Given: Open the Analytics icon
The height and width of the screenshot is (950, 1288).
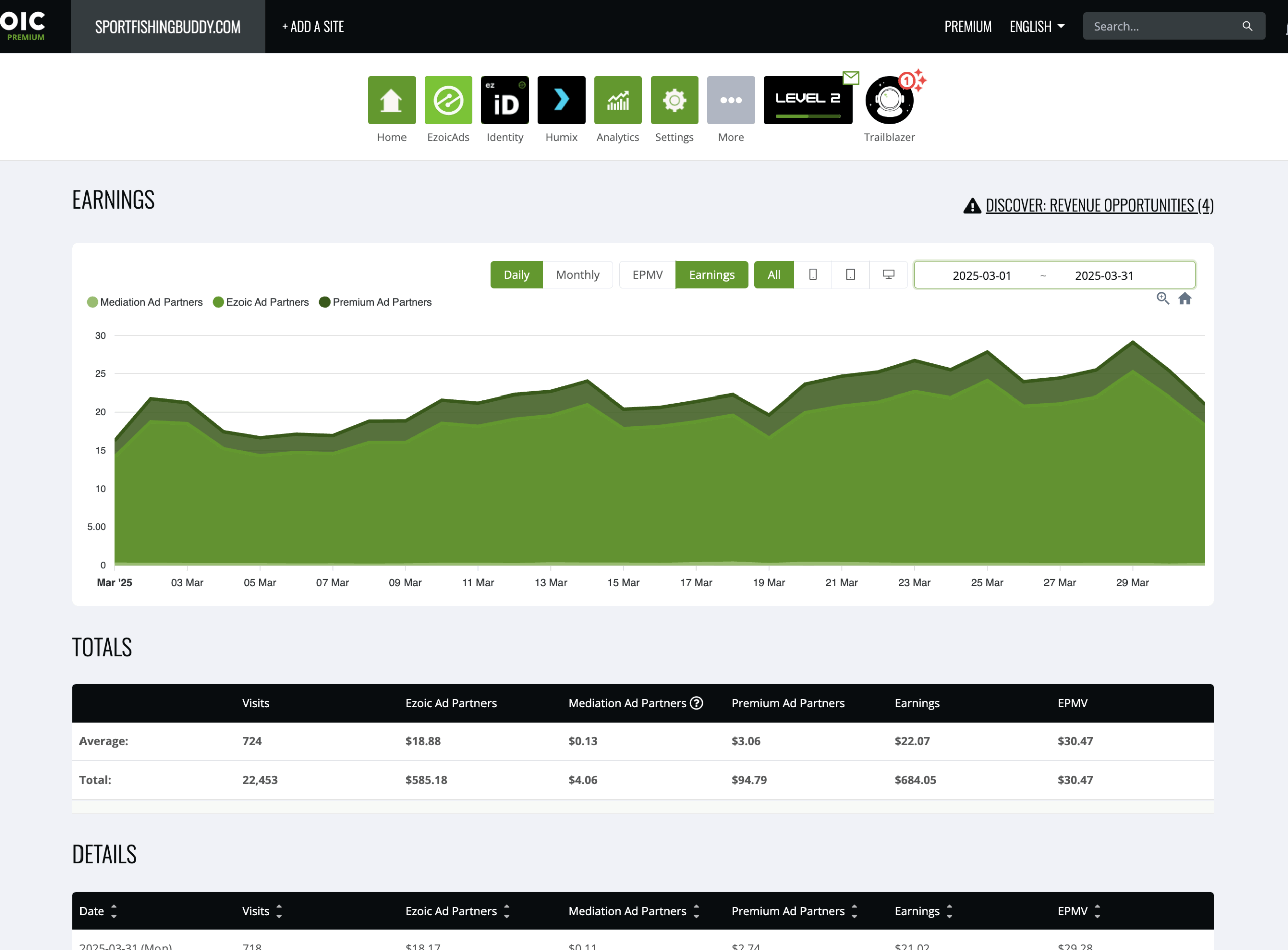Looking at the screenshot, I should 617,100.
